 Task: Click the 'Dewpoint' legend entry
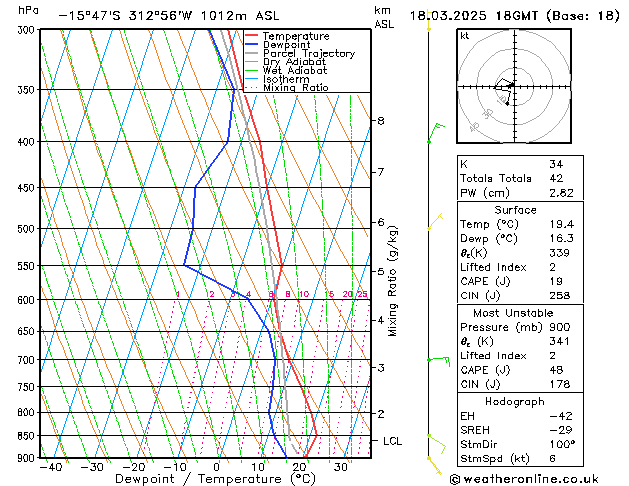286,45
